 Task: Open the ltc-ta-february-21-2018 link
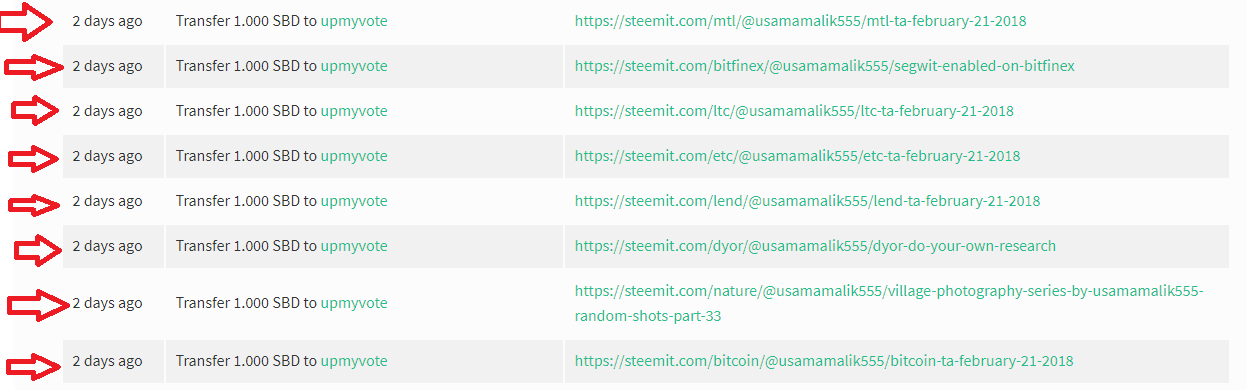coord(794,111)
